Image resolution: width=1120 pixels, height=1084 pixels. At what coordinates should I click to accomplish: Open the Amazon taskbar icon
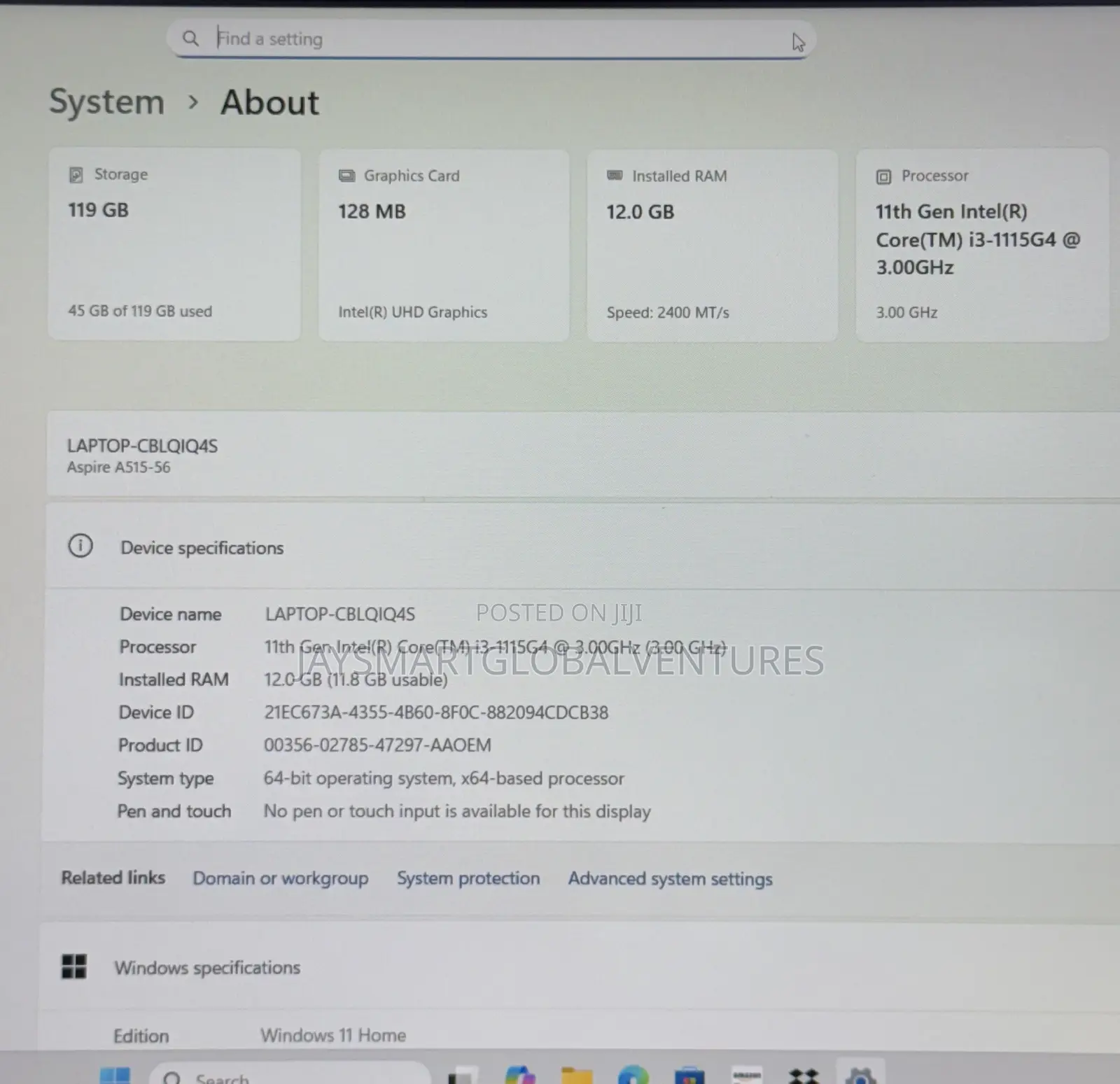(747, 1076)
